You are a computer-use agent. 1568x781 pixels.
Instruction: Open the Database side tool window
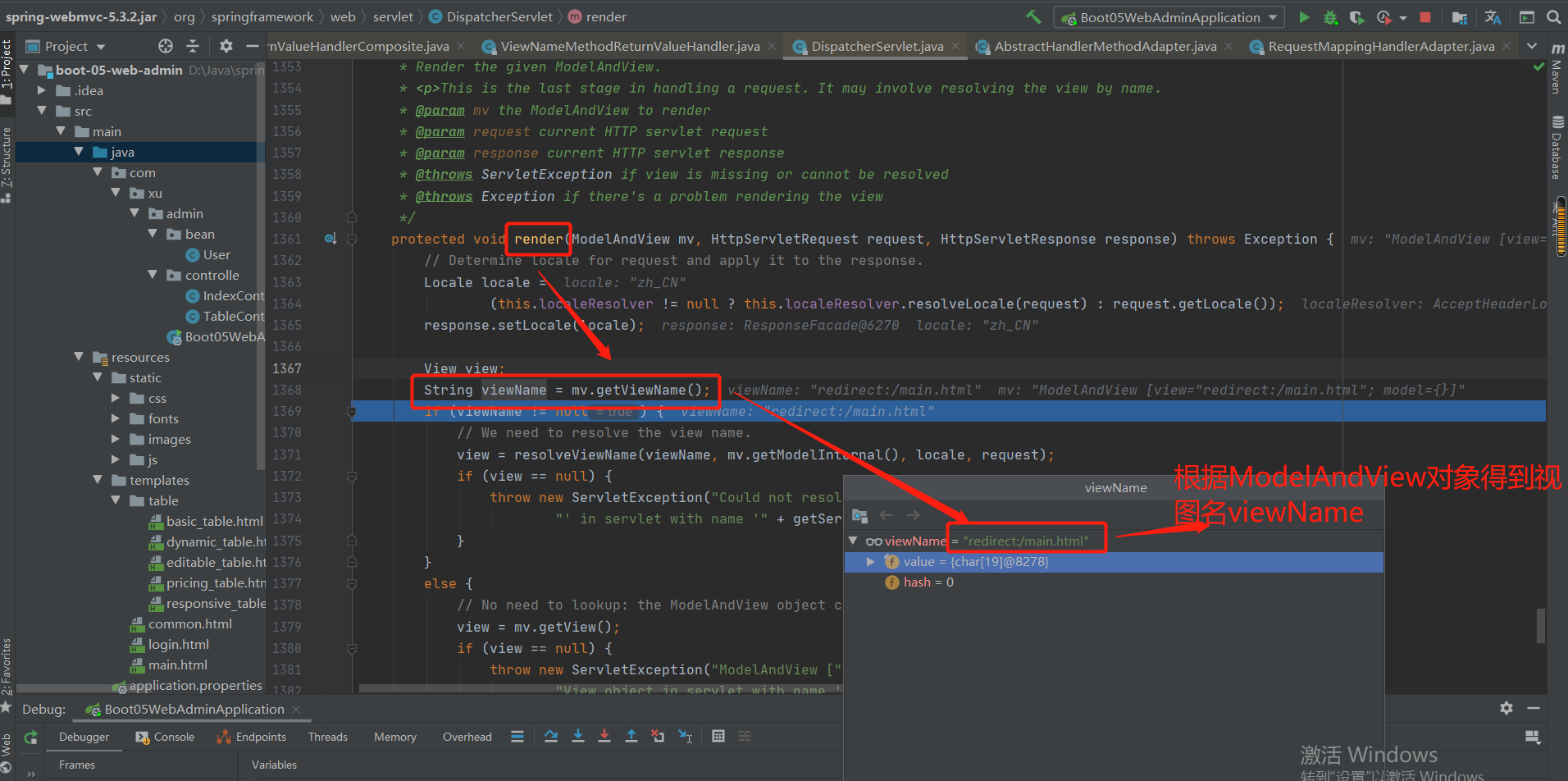[x=1556, y=148]
